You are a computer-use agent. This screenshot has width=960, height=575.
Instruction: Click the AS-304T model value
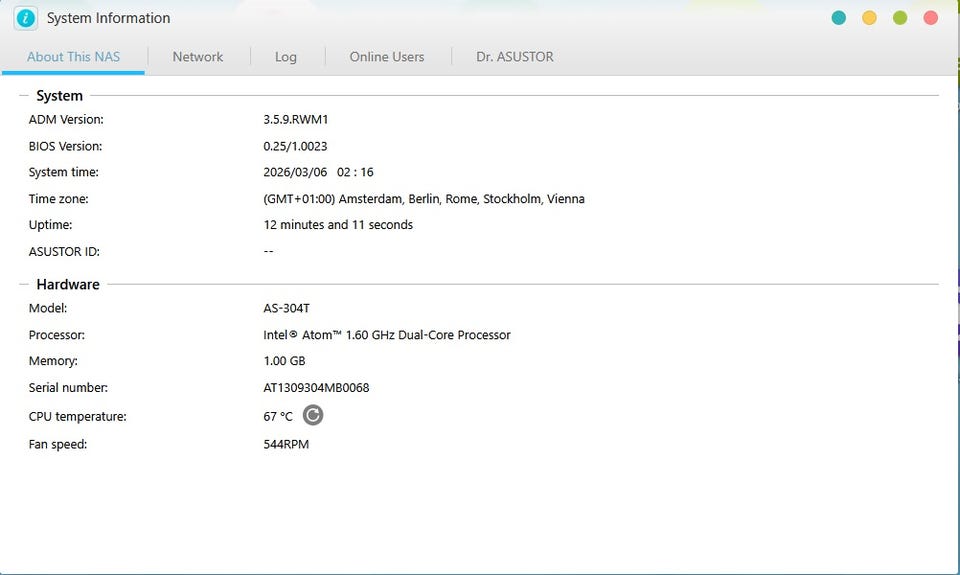tap(286, 309)
